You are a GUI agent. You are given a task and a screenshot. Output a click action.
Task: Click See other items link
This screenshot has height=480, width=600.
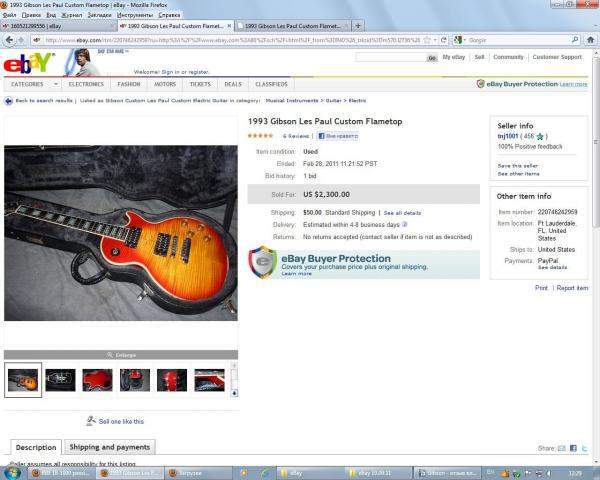pyautogui.click(x=518, y=174)
